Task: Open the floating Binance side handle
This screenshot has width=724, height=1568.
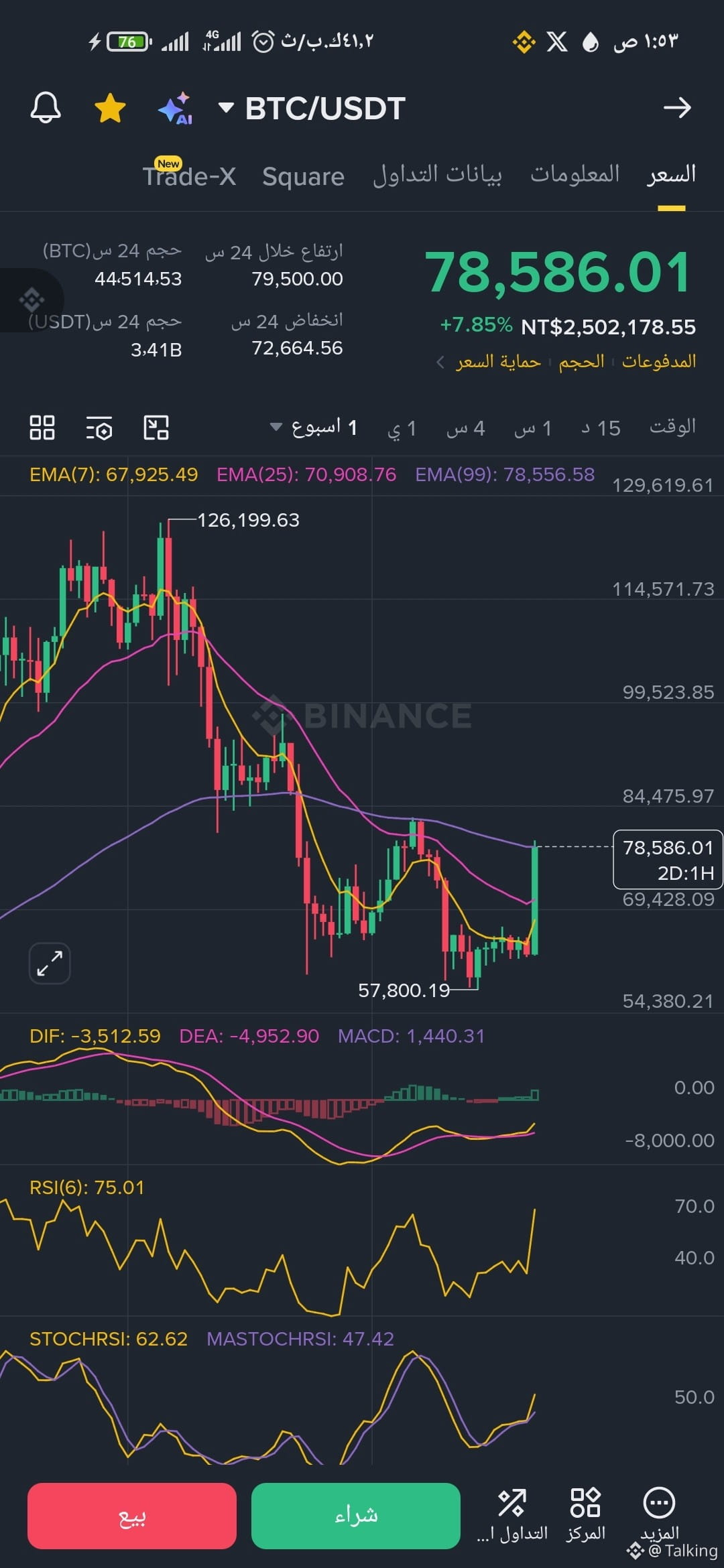Action: 31,300
